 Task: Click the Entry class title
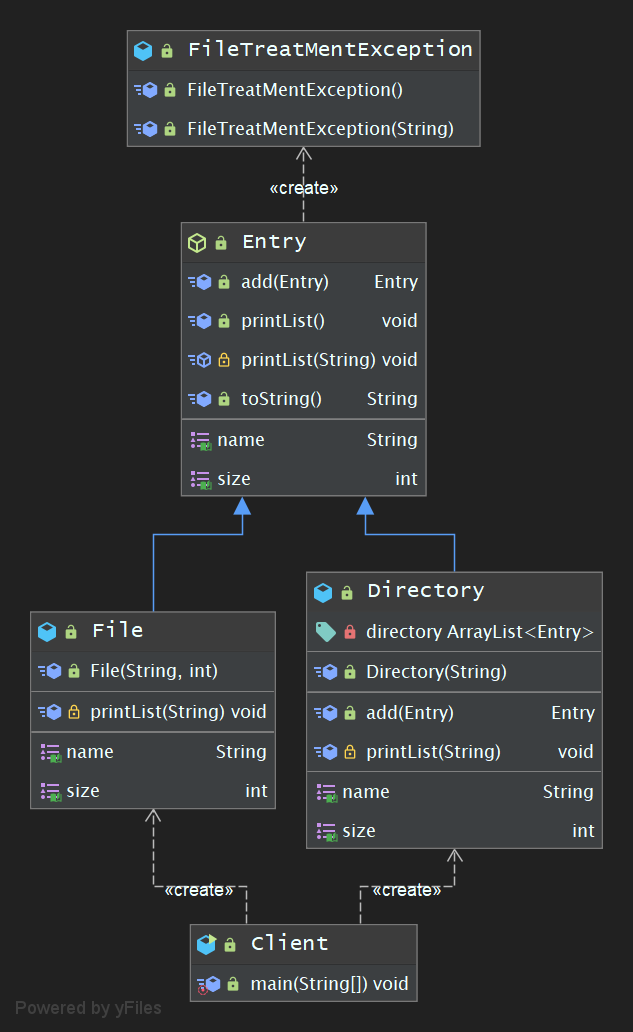click(274, 242)
